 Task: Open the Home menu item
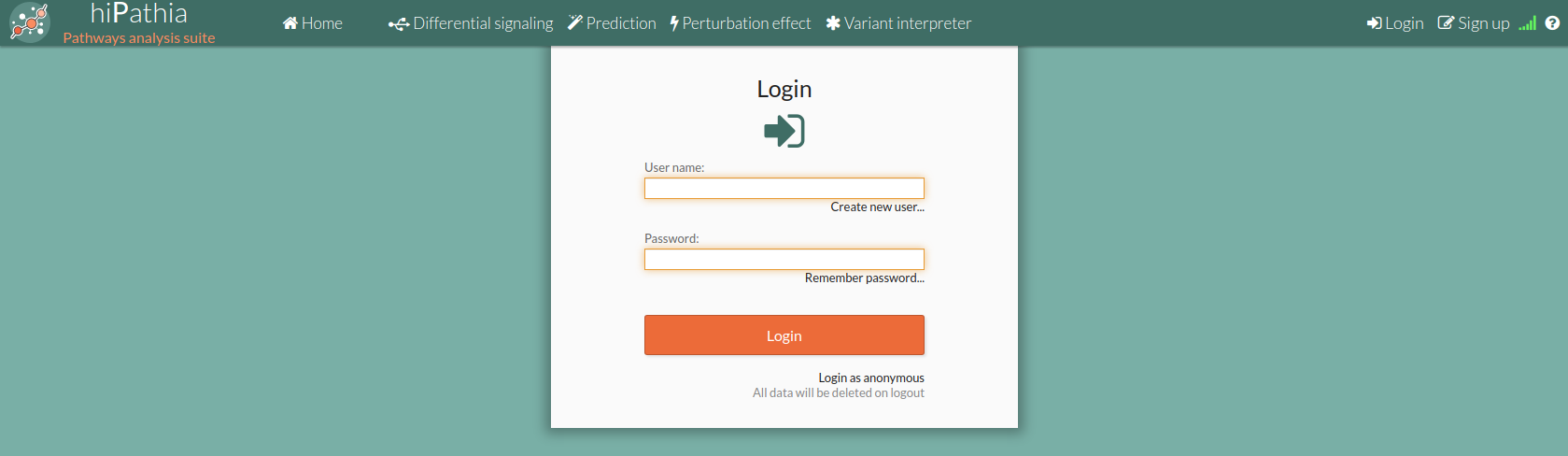(313, 23)
